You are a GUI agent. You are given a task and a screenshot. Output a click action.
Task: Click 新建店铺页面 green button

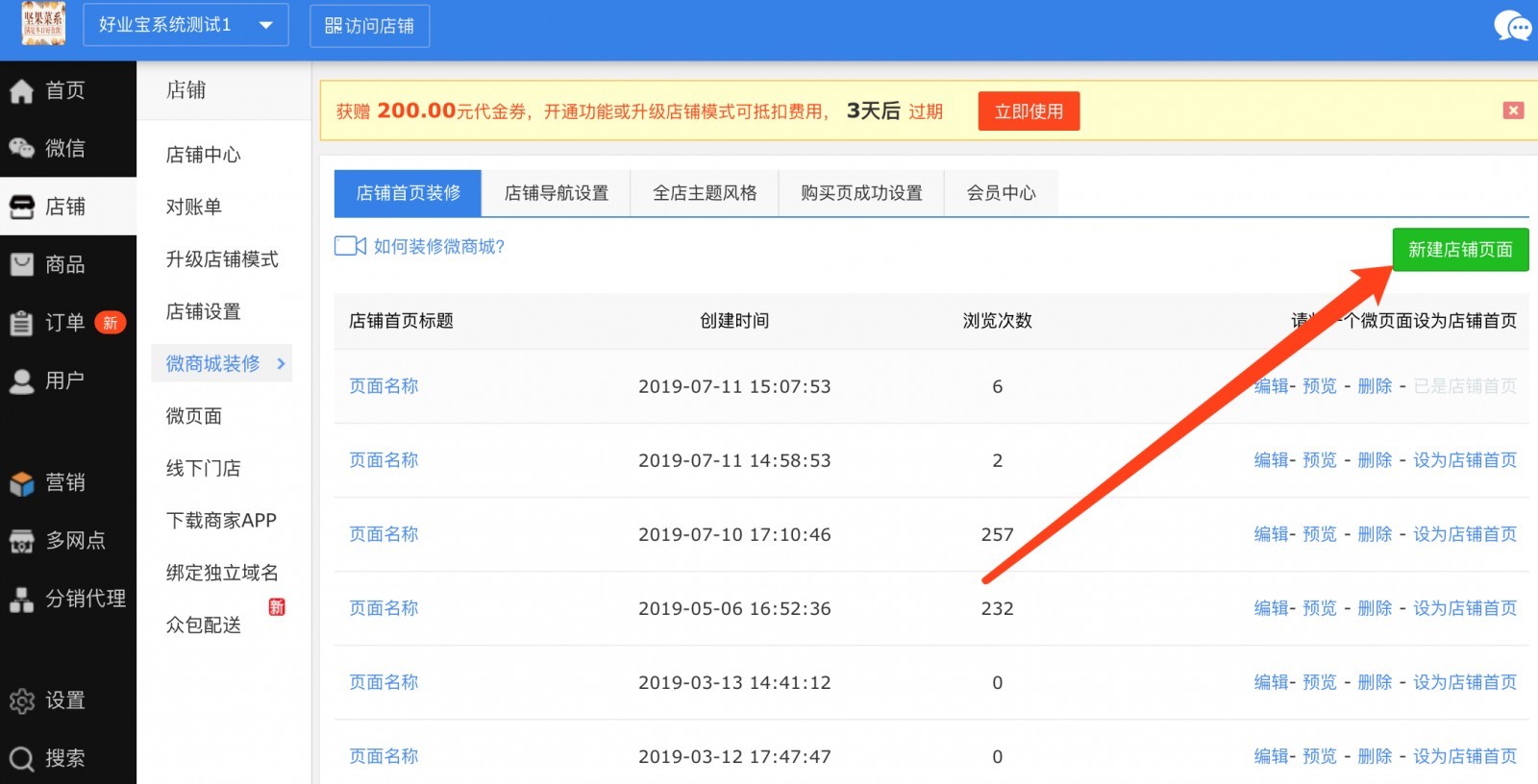coord(1460,250)
